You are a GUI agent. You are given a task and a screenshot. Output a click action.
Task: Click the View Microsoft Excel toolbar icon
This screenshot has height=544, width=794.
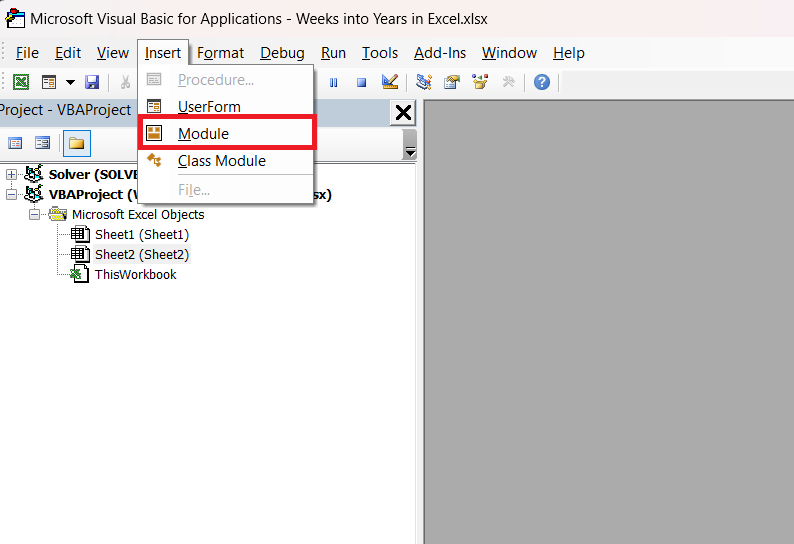(21, 82)
